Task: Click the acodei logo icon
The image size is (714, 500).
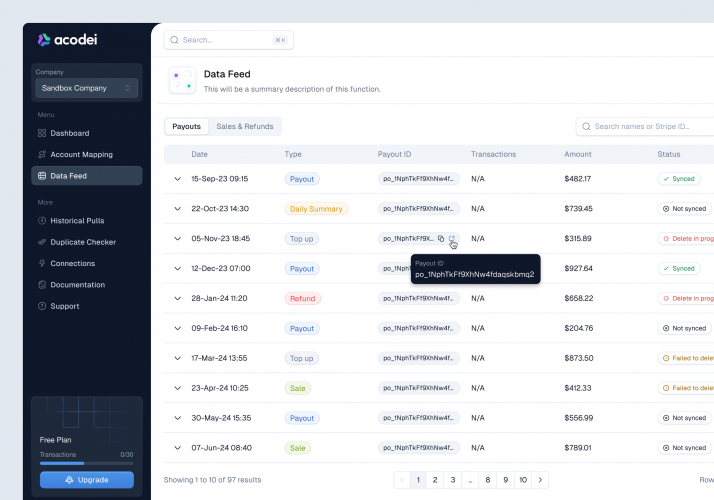Action: 44,40
